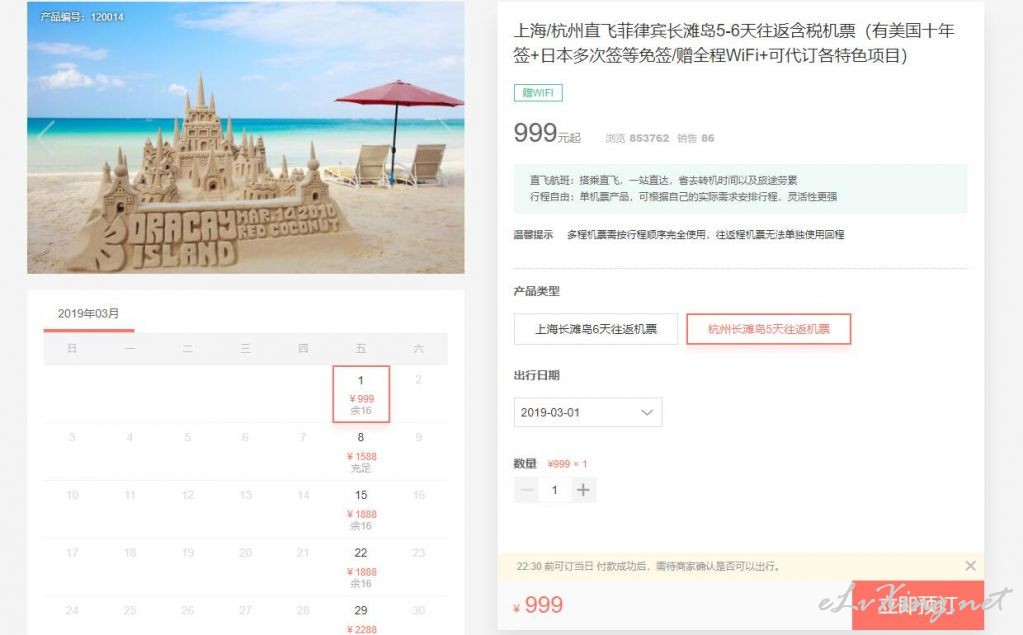Open the 2019年03月 calendar tab
Image resolution: width=1023 pixels, height=635 pixels.
click(89, 314)
